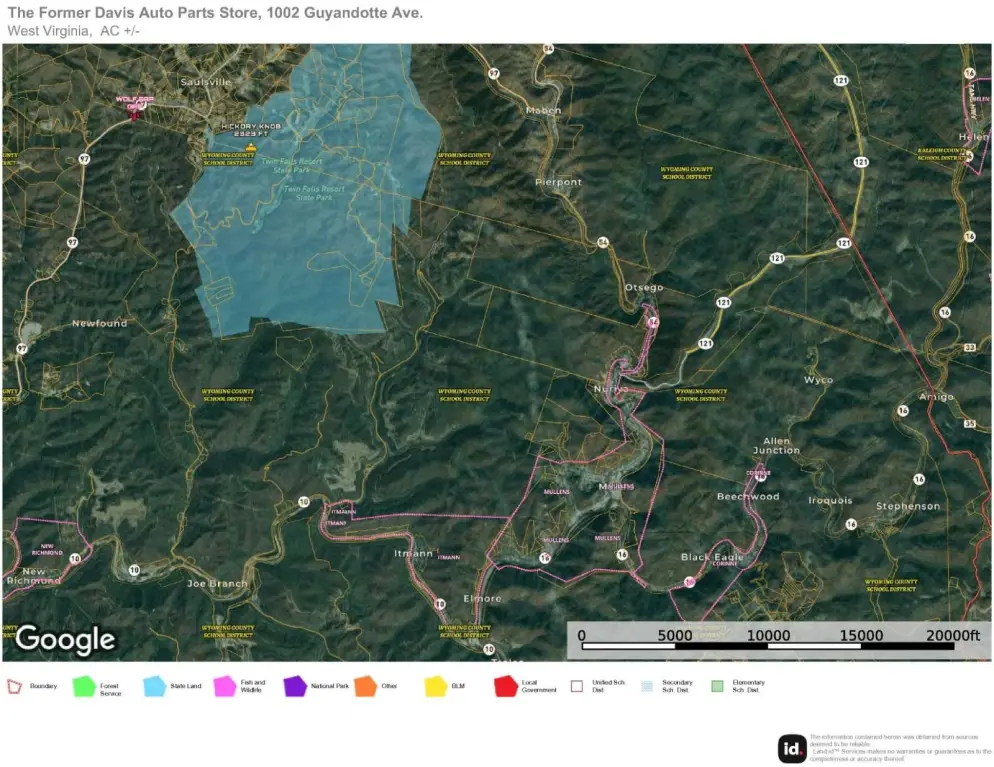Click the pink Fish and Wildlife swatch

pyautogui.click(x=225, y=687)
